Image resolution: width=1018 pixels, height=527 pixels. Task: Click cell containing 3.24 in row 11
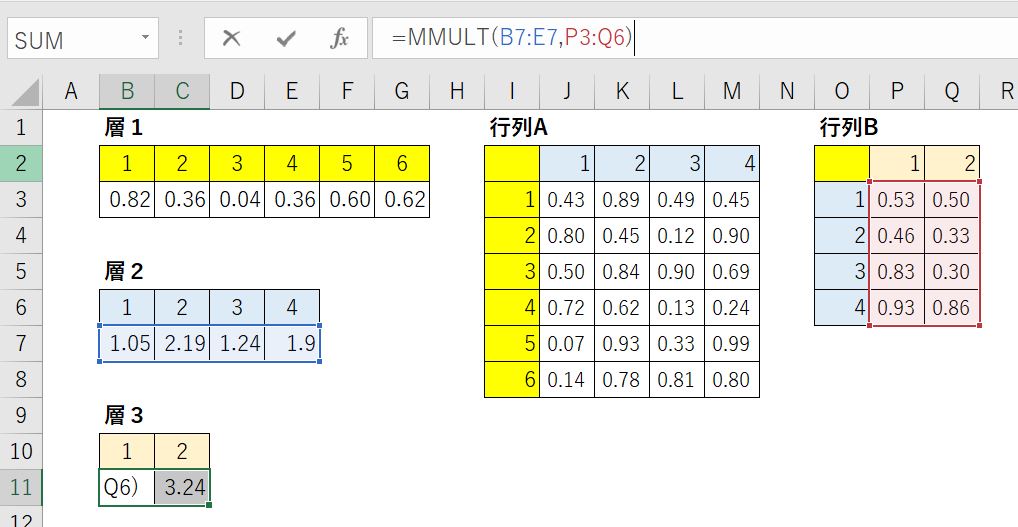coord(182,488)
